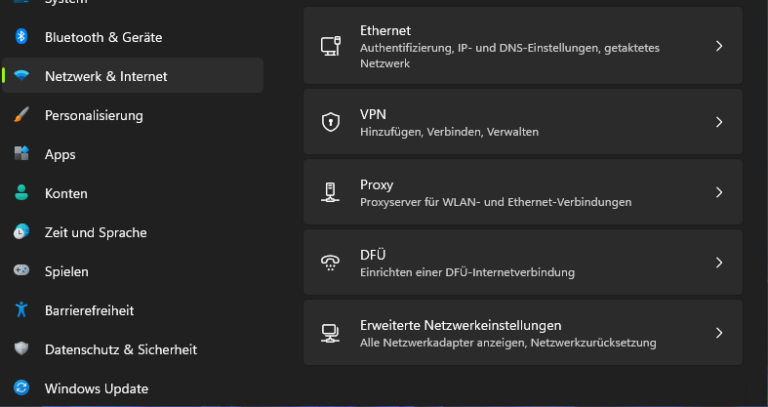
Task: Open VPN page using right chevron
Action: [718, 122]
